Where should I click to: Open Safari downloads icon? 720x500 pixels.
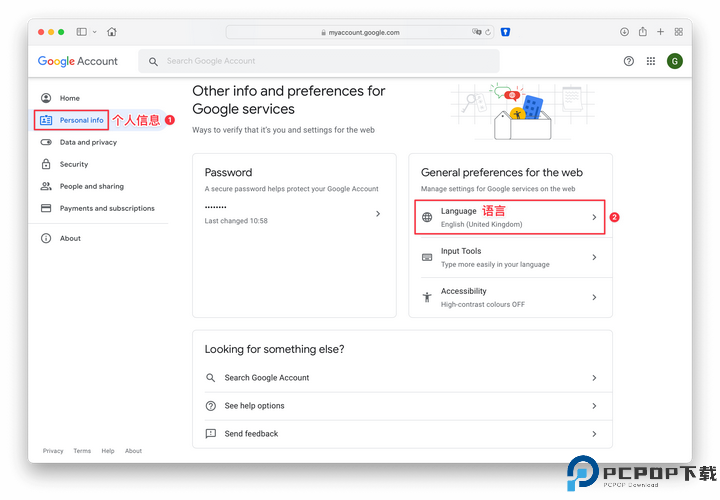click(x=625, y=32)
